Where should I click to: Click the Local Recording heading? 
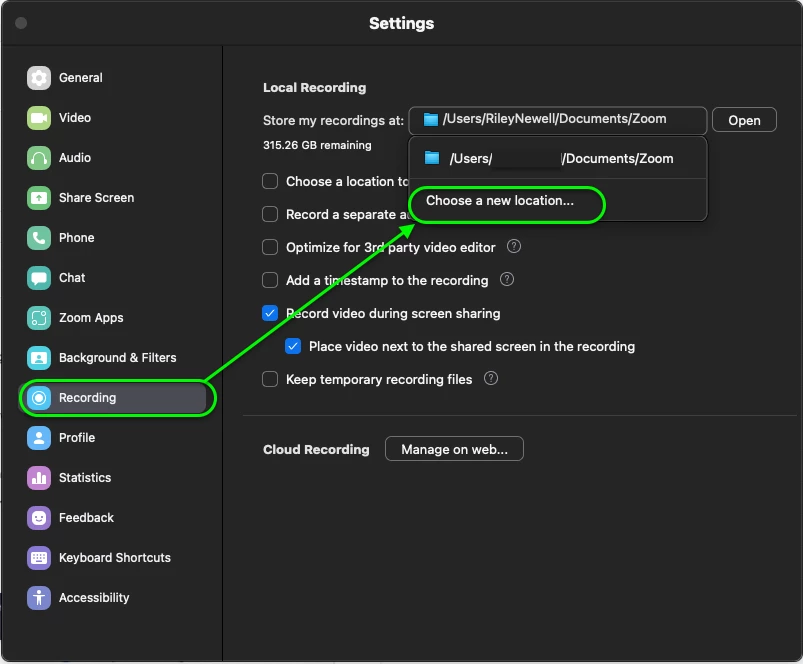314,88
